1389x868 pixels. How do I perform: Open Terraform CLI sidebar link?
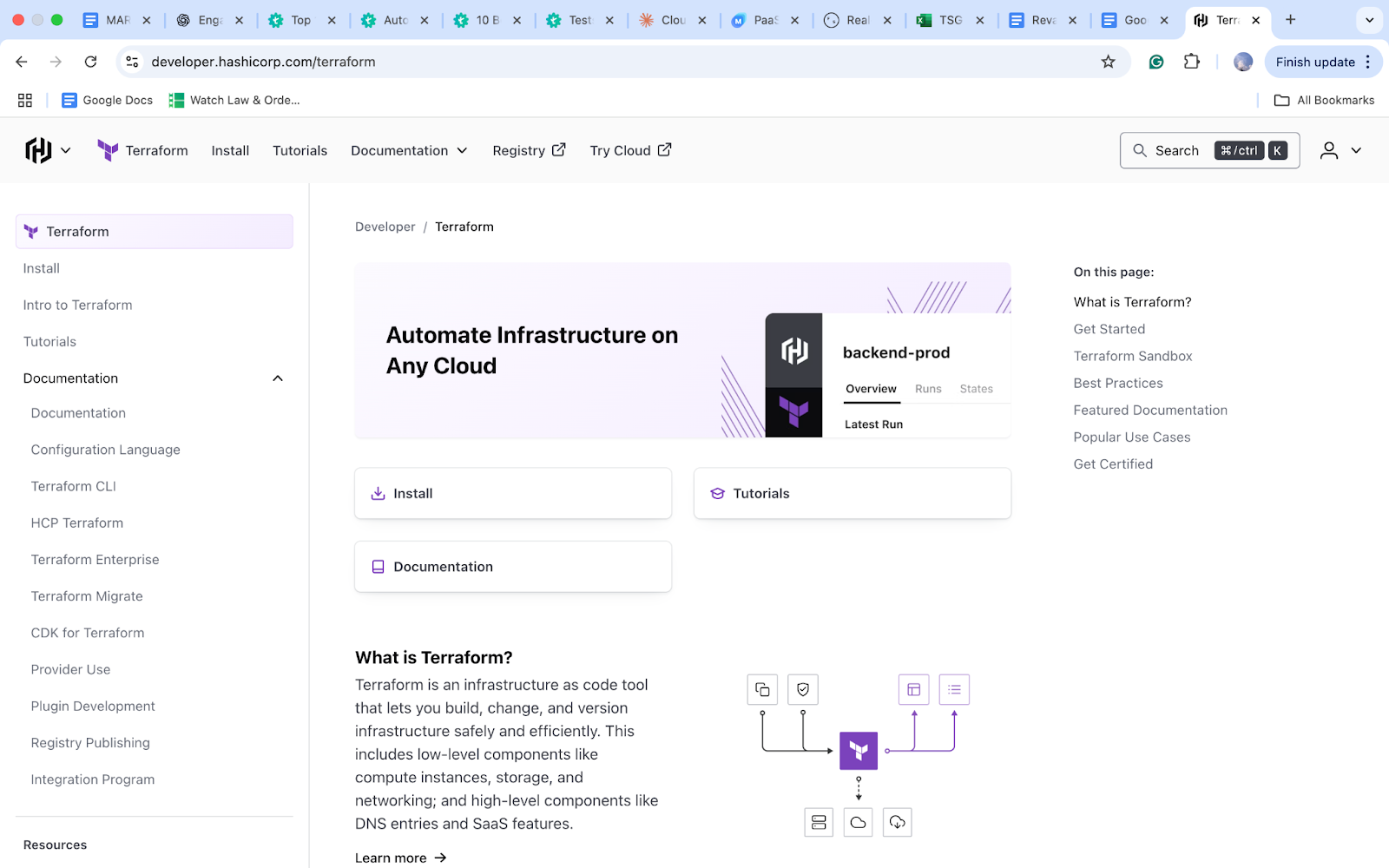tap(74, 486)
